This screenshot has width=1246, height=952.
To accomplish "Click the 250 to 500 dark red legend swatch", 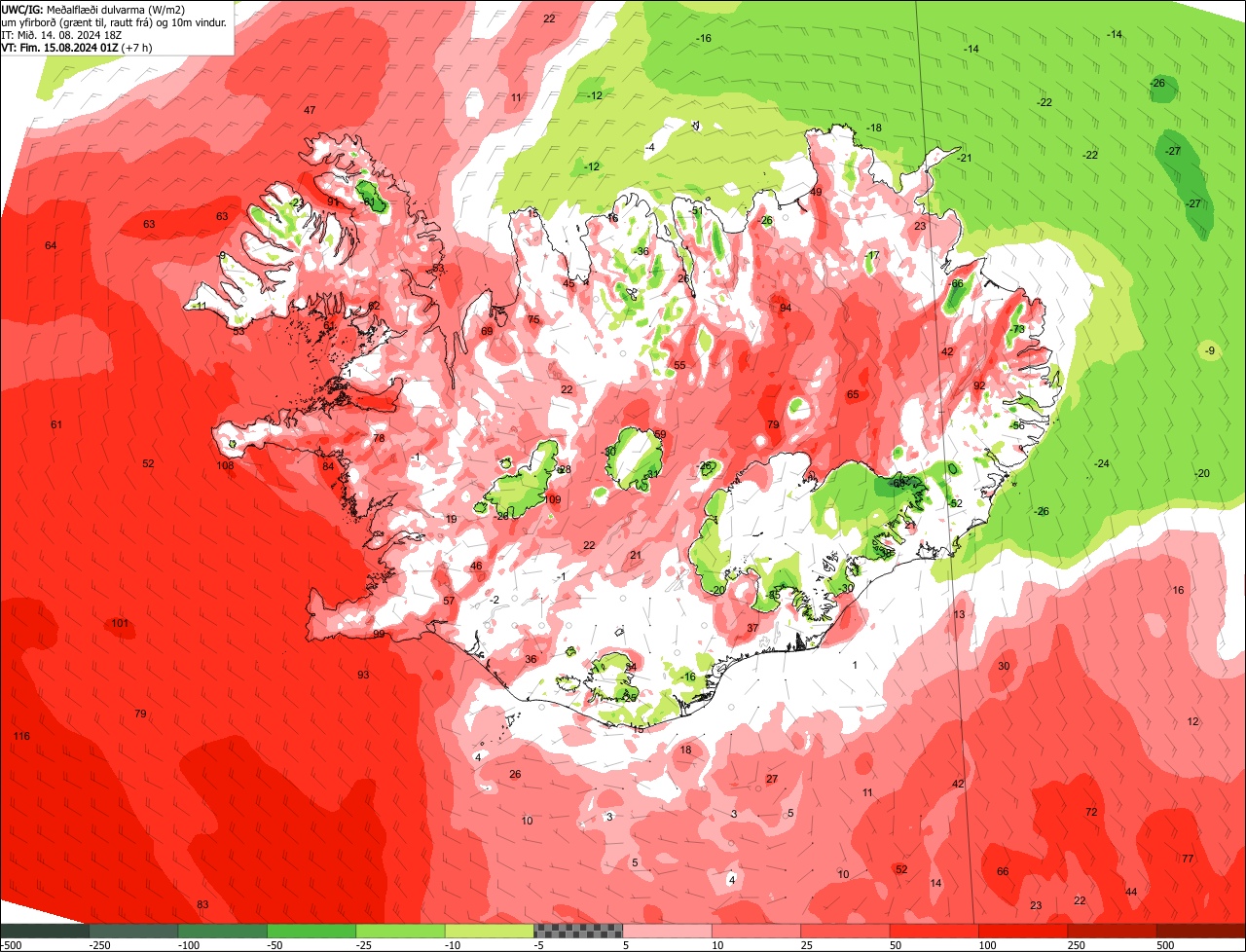I will 1114,931.
